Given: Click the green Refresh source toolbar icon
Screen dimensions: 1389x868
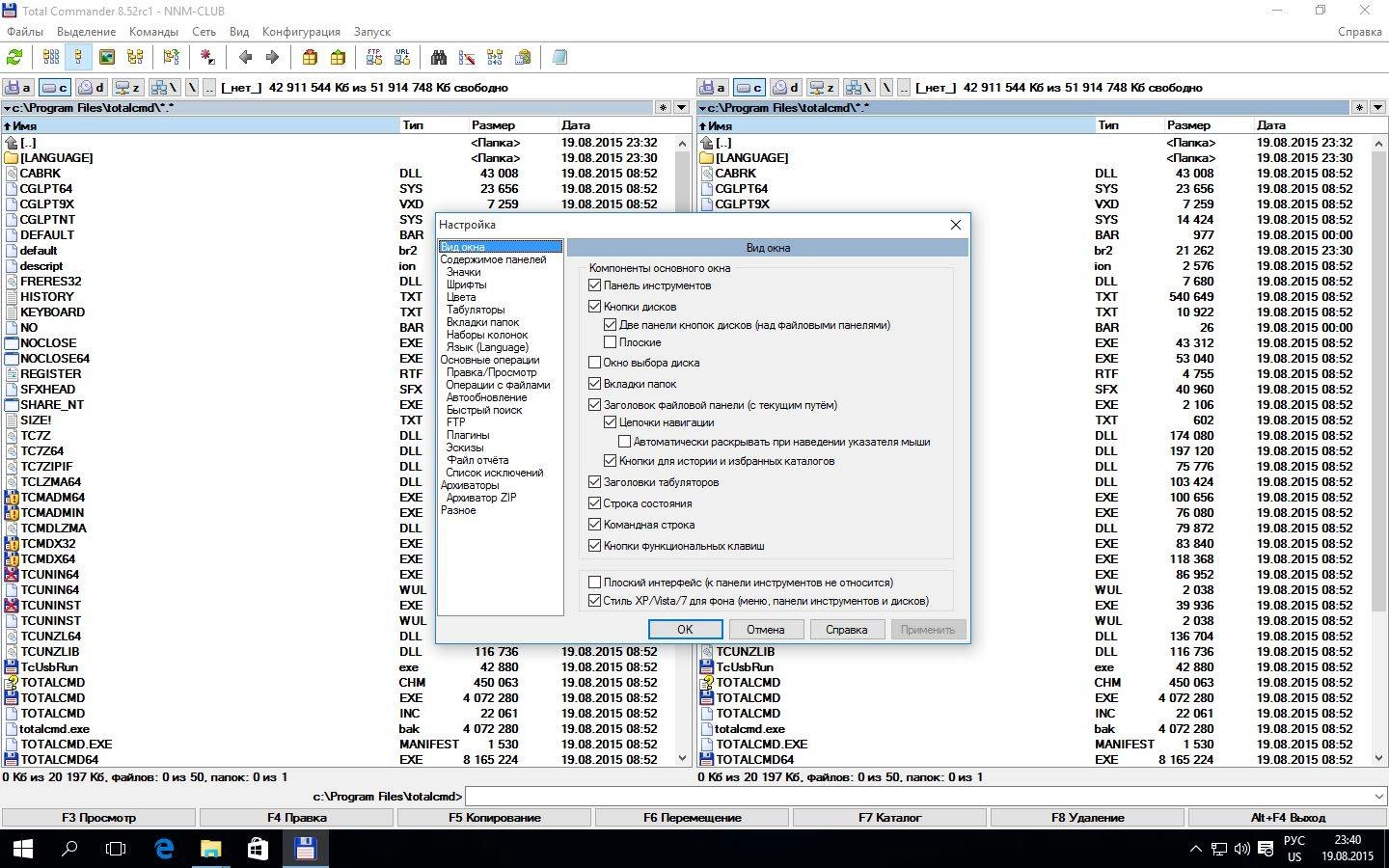Looking at the screenshot, I should click(x=14, y=58).
